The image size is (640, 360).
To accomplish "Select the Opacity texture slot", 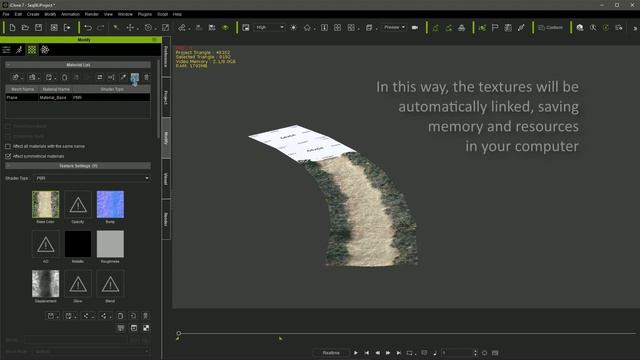I will (78, 204).
